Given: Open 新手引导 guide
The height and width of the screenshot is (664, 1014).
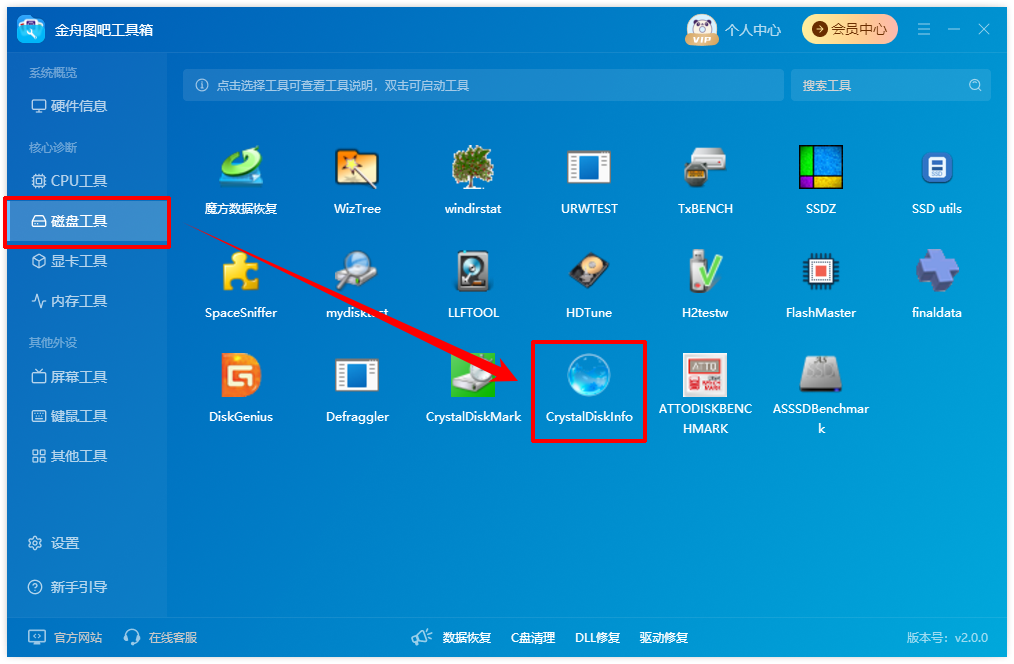Looking at the screenshot, I should point(67,587).
